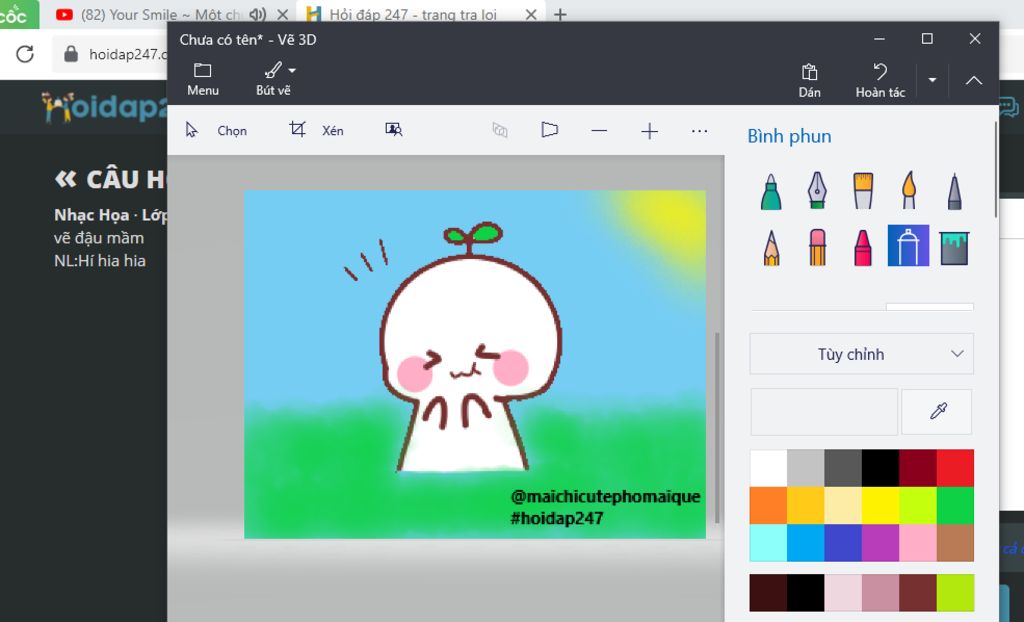Pick a color with the eyedropper
Viewport: 1024px width, 622px height.
[937, 412]
